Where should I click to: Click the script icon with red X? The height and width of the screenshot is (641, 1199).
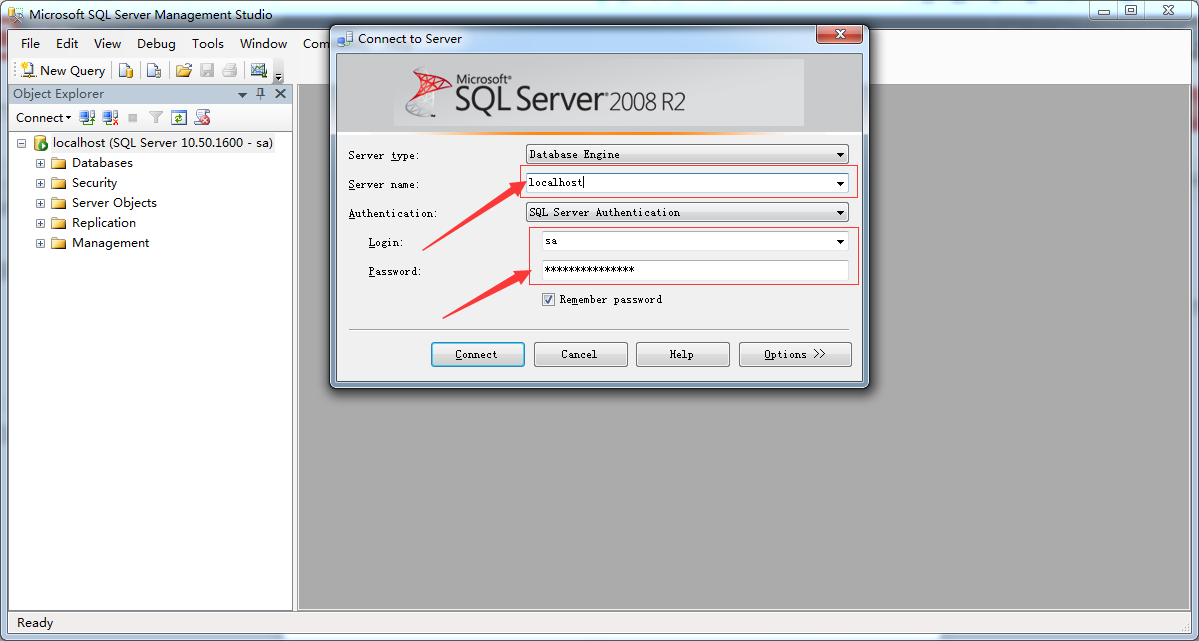click(203, 118)
